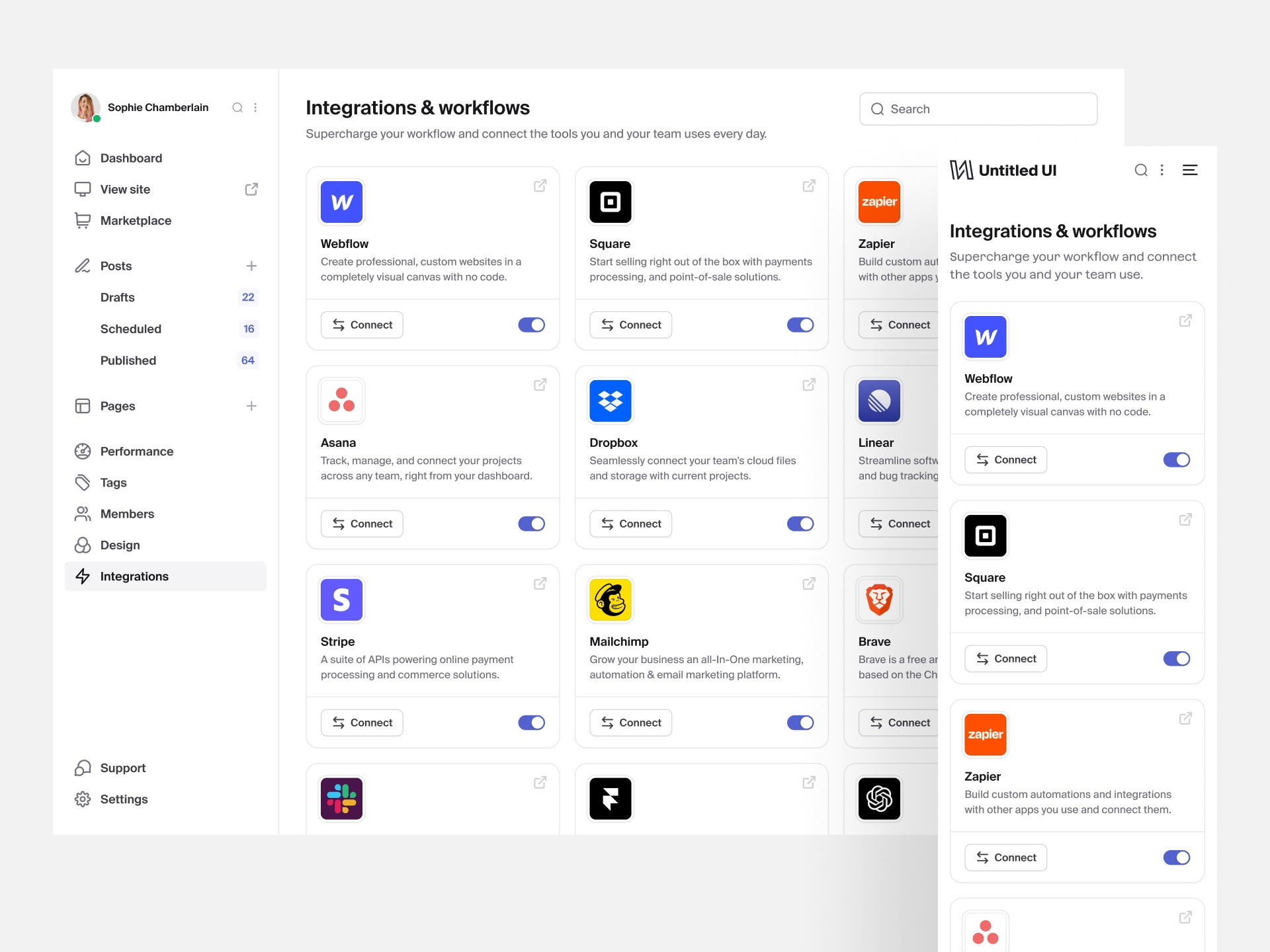Open the search icon in mobile panel header
1270x952 pixels.
click(1140, 170)
